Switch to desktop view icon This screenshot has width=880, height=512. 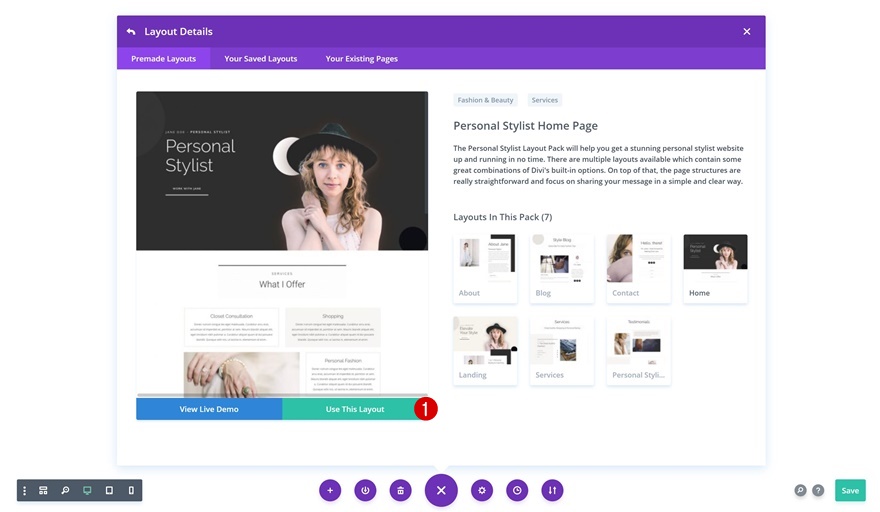(87, 491)
